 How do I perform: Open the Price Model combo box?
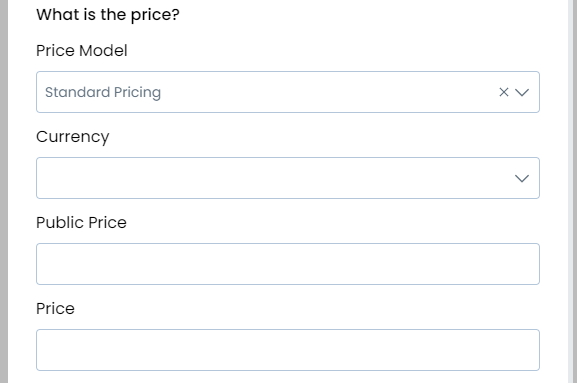point(288,92)
